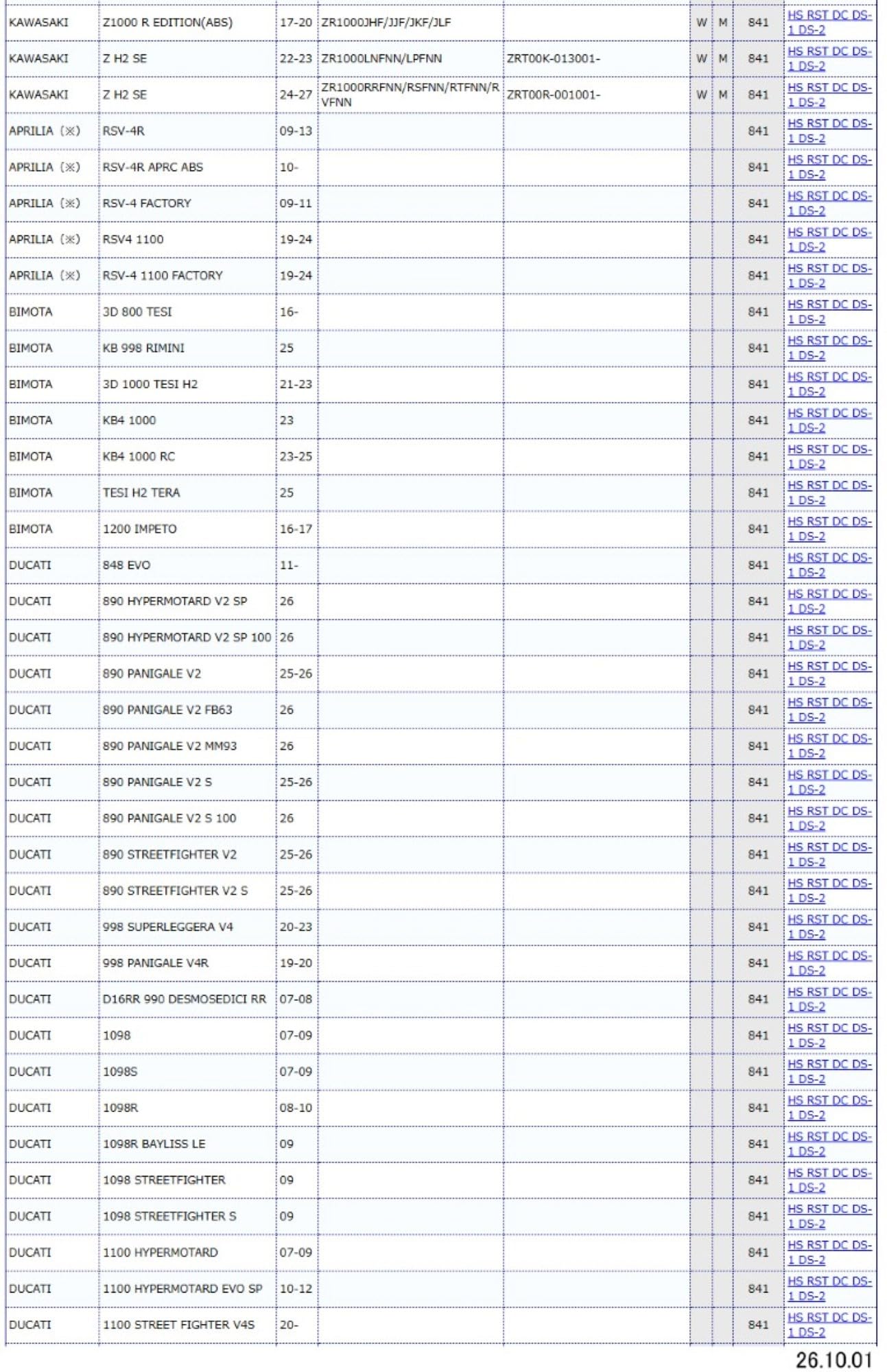This screenshot has height=1372, width=887.
Task: Click the 24-27 year range cell
Action: coord(296,95)
